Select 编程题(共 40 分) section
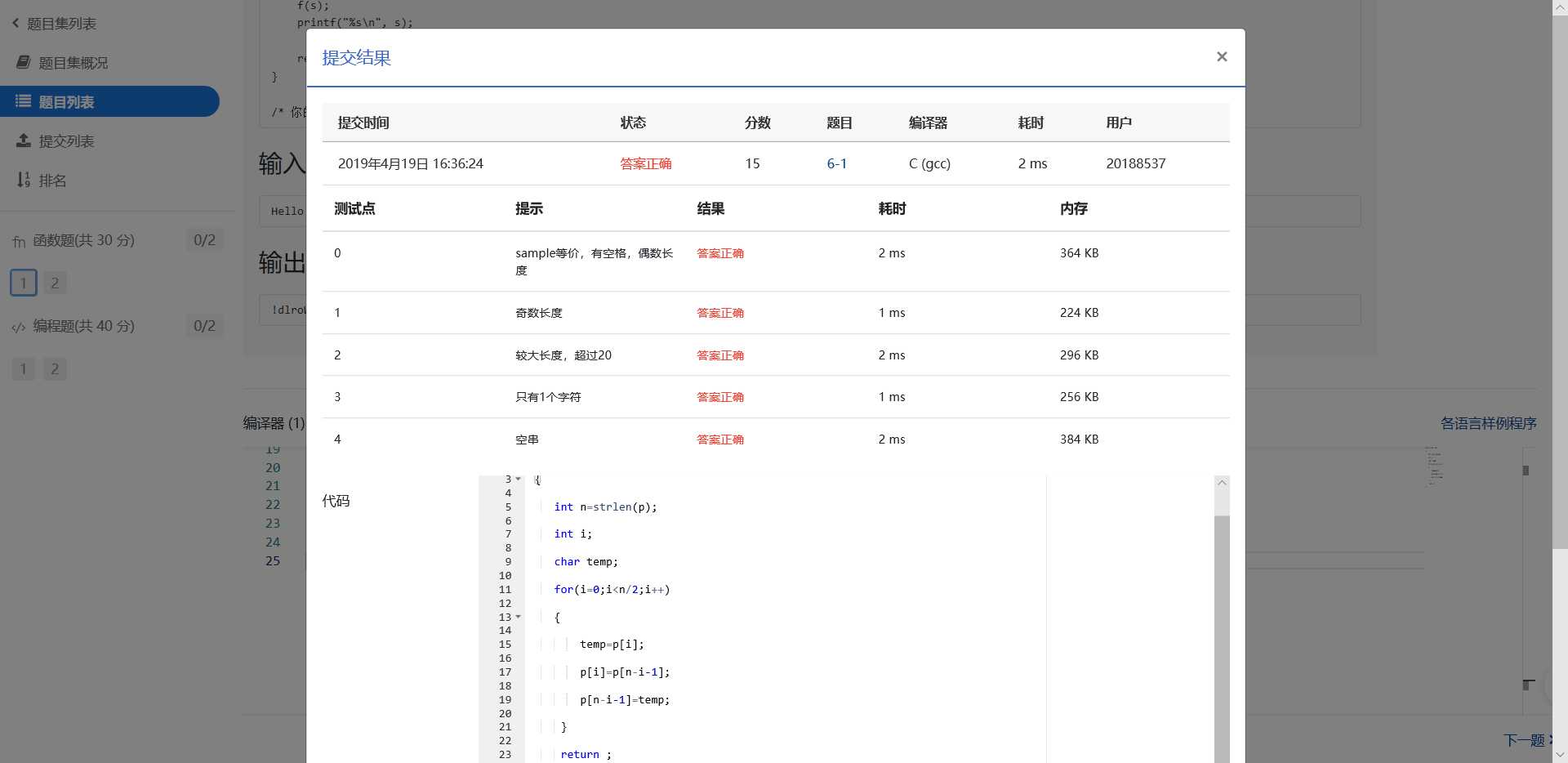The image size is (1568, 763). tap(83, 326)
